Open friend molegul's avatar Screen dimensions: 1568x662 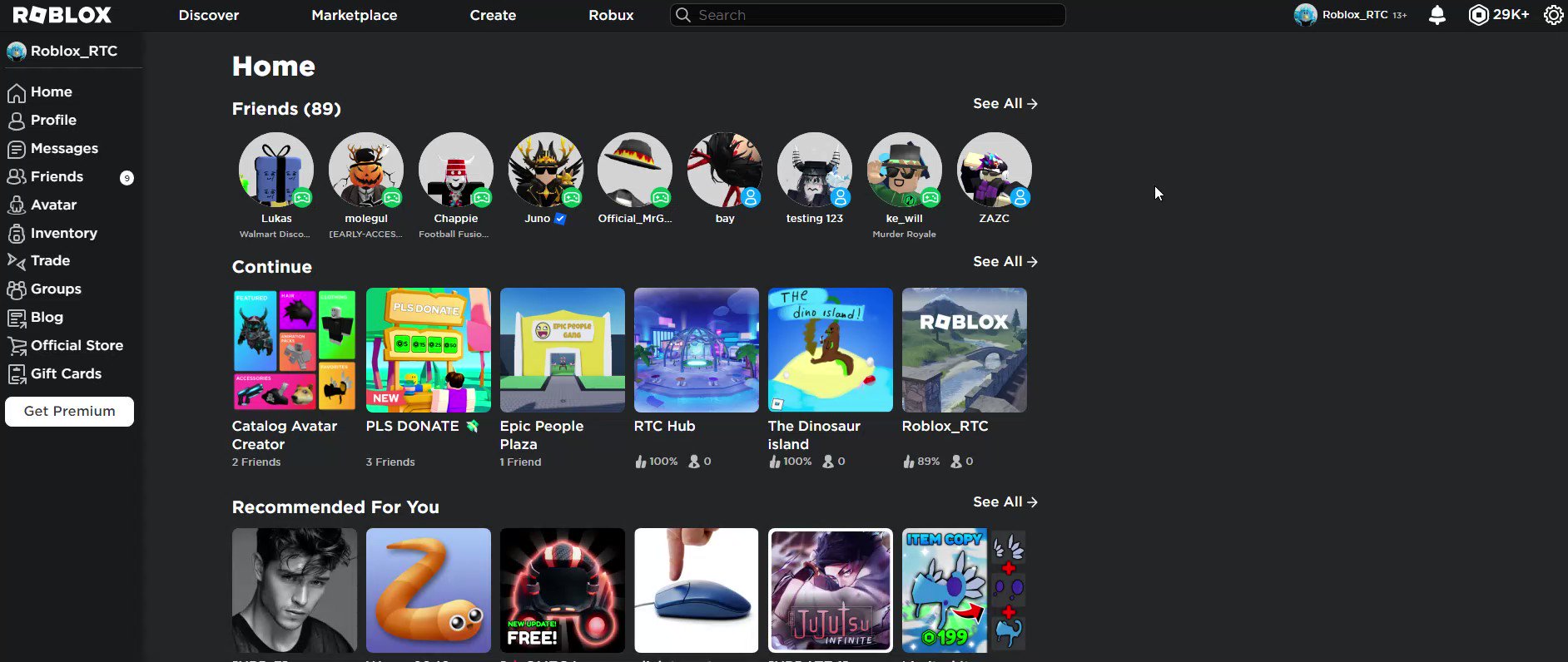pos(366,170)
